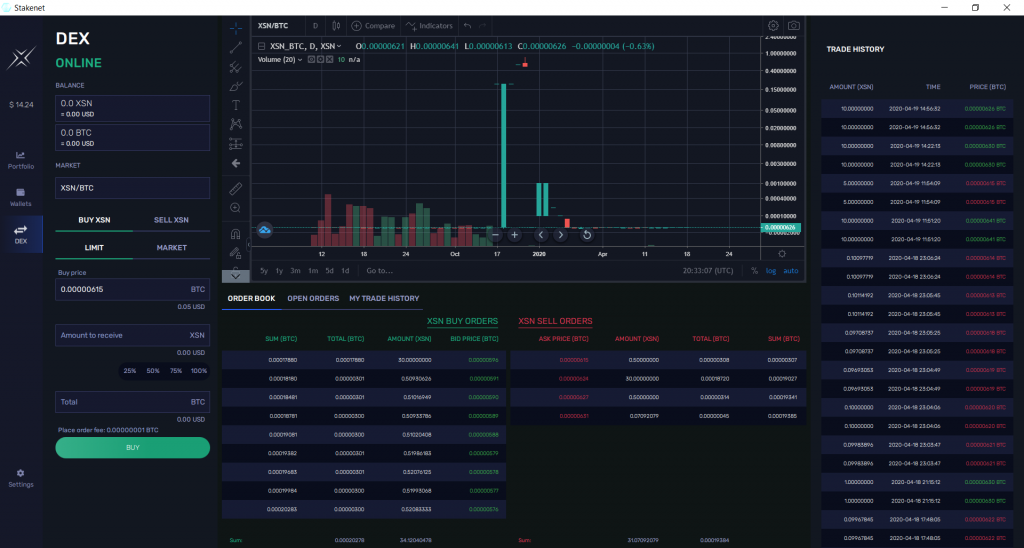Select LIMIT order type tab
The image size is (1024, 548).
[x=94, y=248]
